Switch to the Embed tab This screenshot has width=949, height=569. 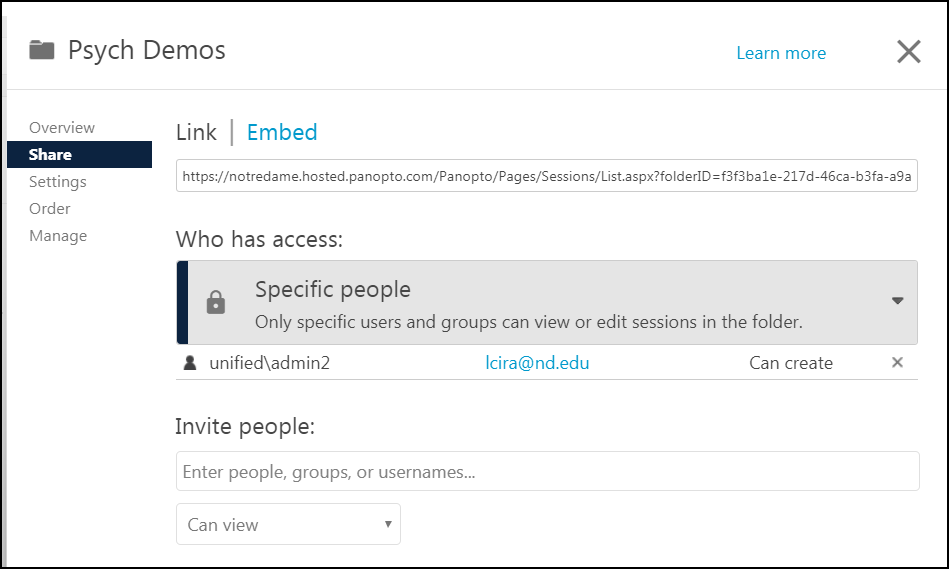coord(282,132)
